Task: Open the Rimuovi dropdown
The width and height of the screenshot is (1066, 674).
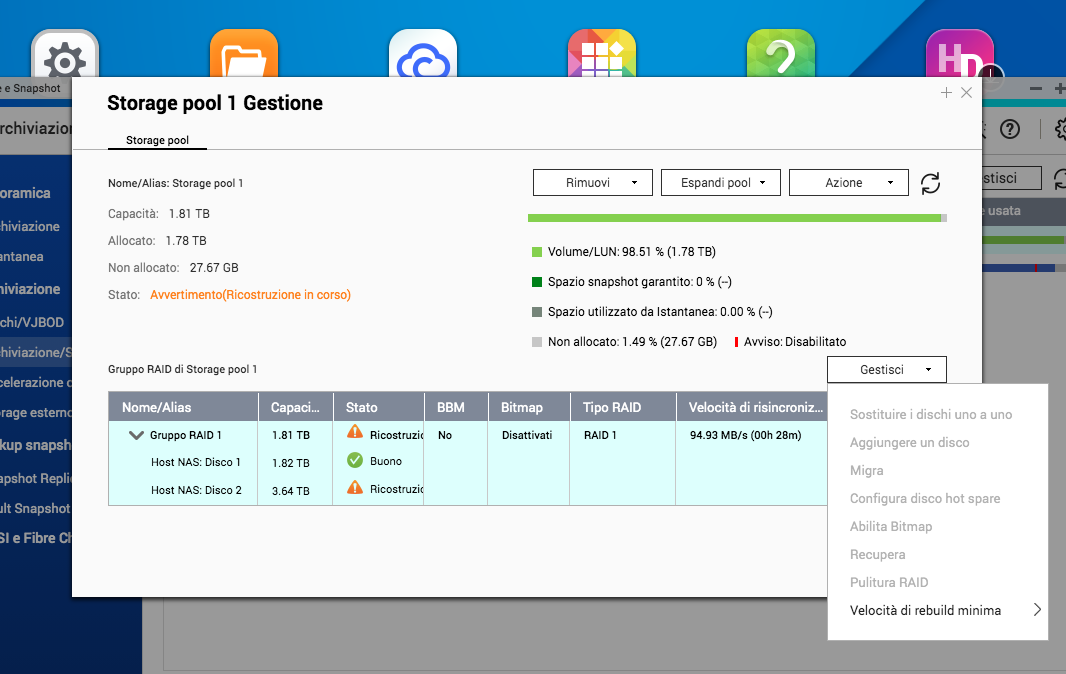Action: [592, 183]
